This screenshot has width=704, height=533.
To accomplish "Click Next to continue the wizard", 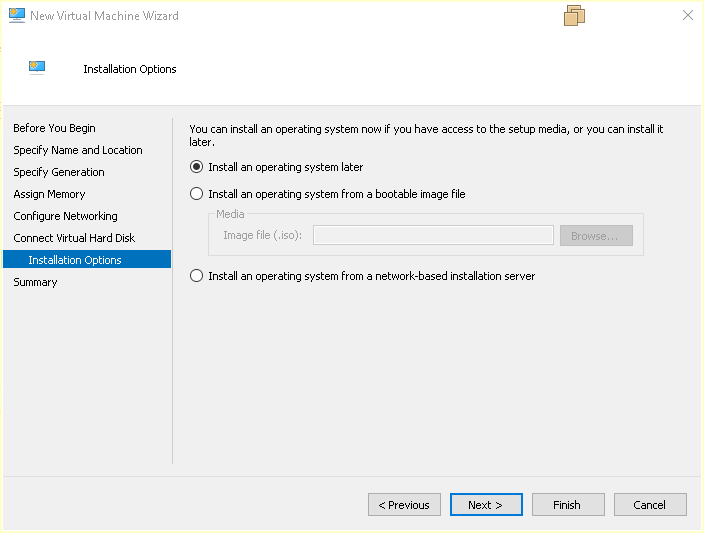I will tap(486, 505).
